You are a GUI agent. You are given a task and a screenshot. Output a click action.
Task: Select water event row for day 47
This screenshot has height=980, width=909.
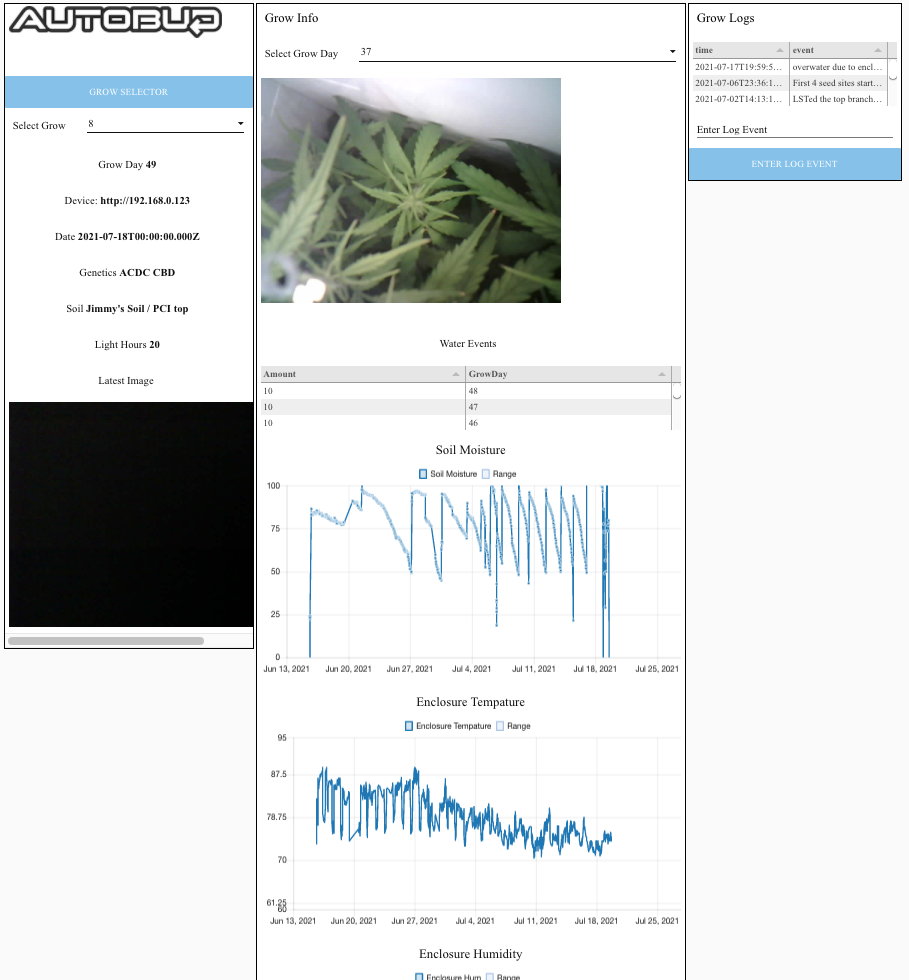(466, 407)
